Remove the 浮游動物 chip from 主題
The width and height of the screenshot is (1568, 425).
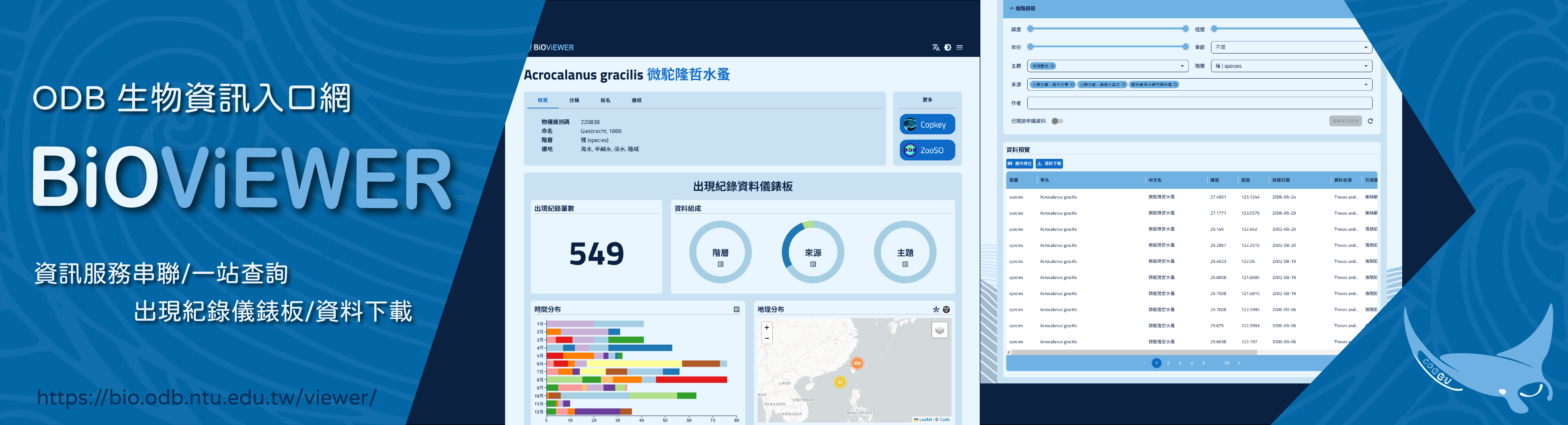(x=1053, y=66)
